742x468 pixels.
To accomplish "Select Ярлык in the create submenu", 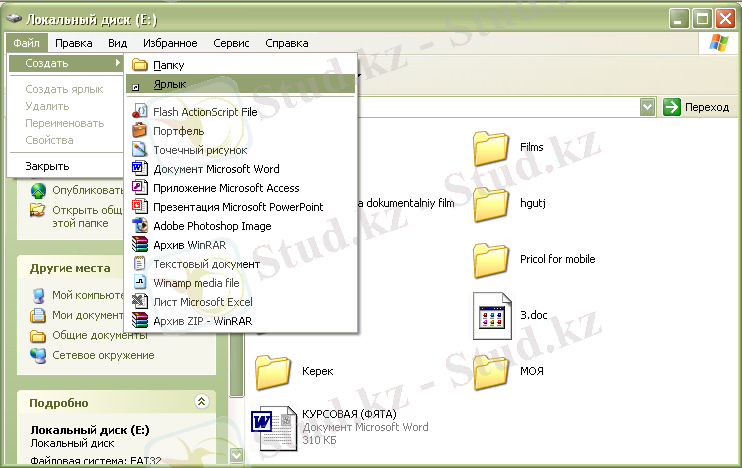I will [169, 85].
